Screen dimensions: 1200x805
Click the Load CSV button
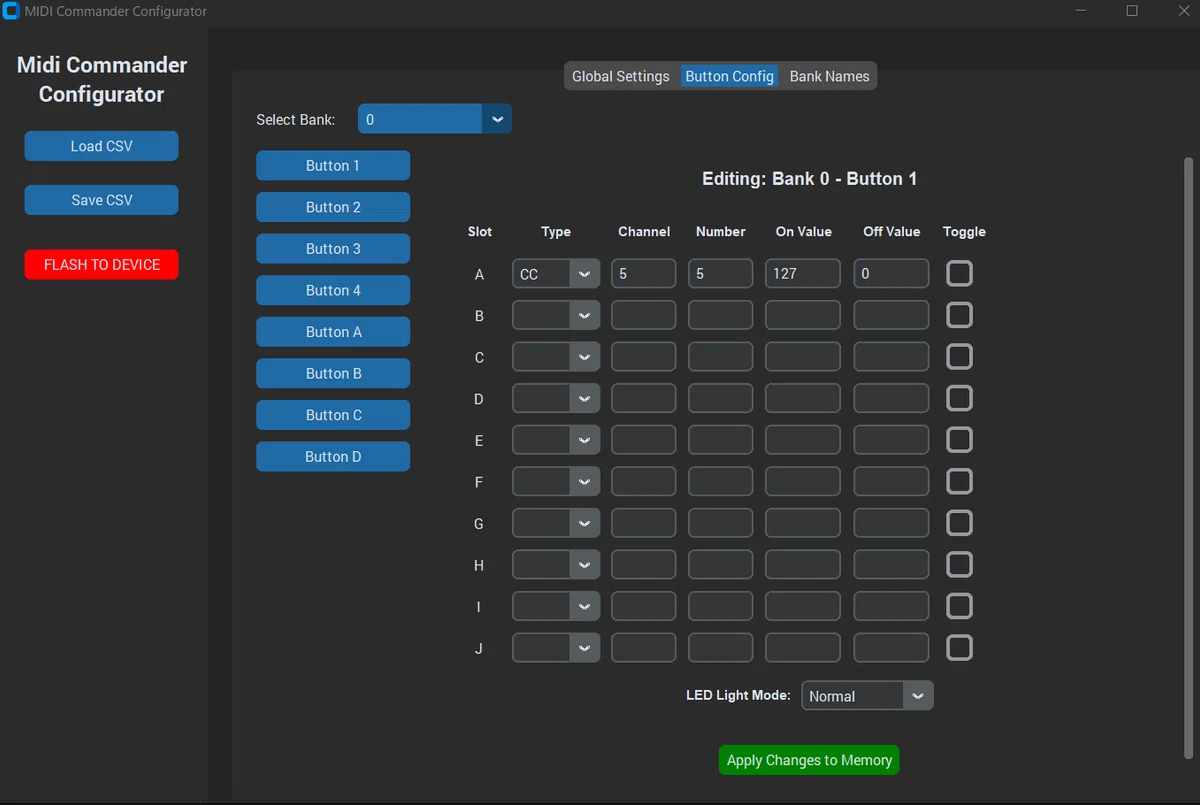pyautogui.click(x=101, y=146)
